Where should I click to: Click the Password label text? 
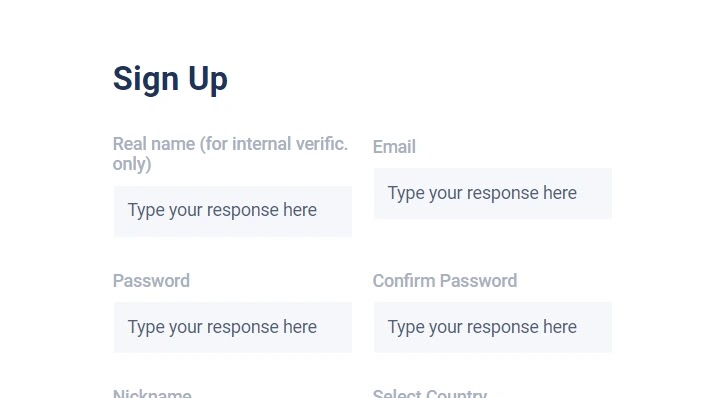click(151, 281)
